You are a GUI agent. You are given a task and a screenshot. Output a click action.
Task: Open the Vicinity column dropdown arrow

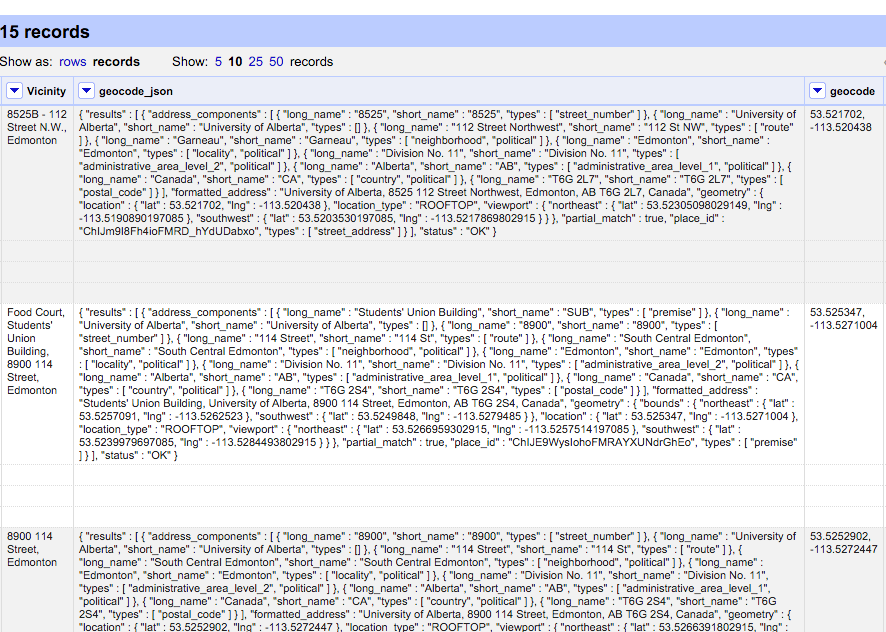[x=15, y=91]
